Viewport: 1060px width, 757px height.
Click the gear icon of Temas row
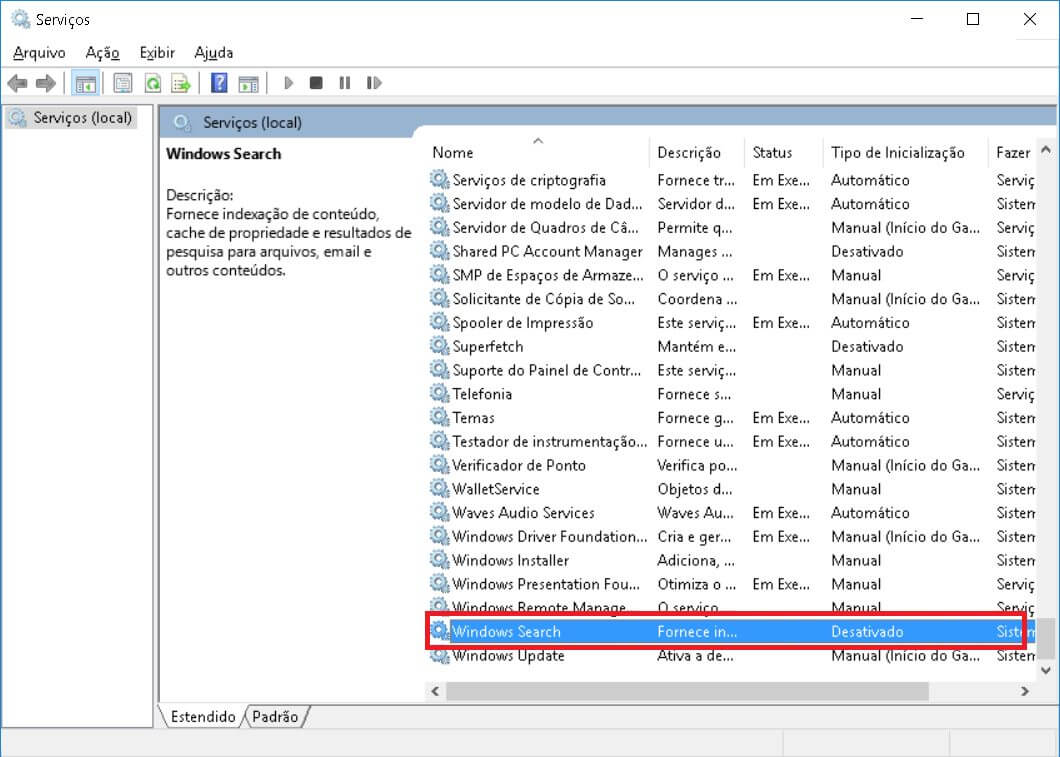439,417
